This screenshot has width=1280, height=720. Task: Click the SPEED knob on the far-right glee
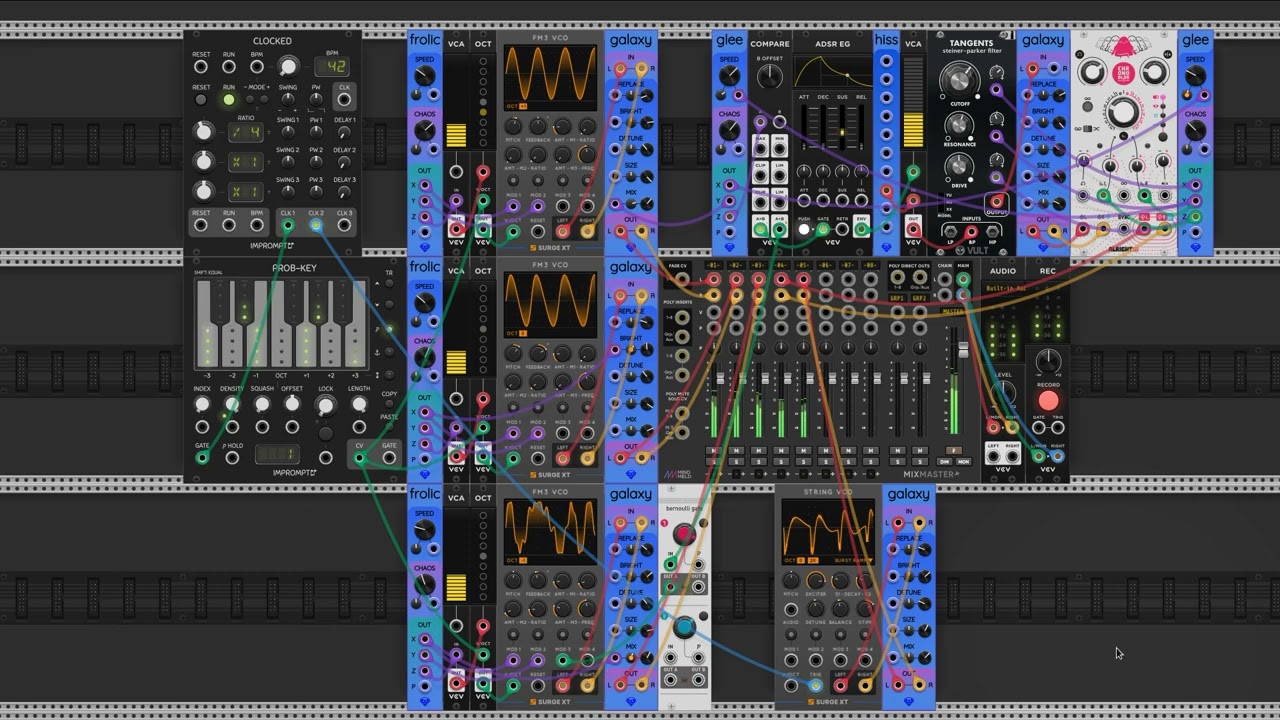click(x=1195, y=78)
